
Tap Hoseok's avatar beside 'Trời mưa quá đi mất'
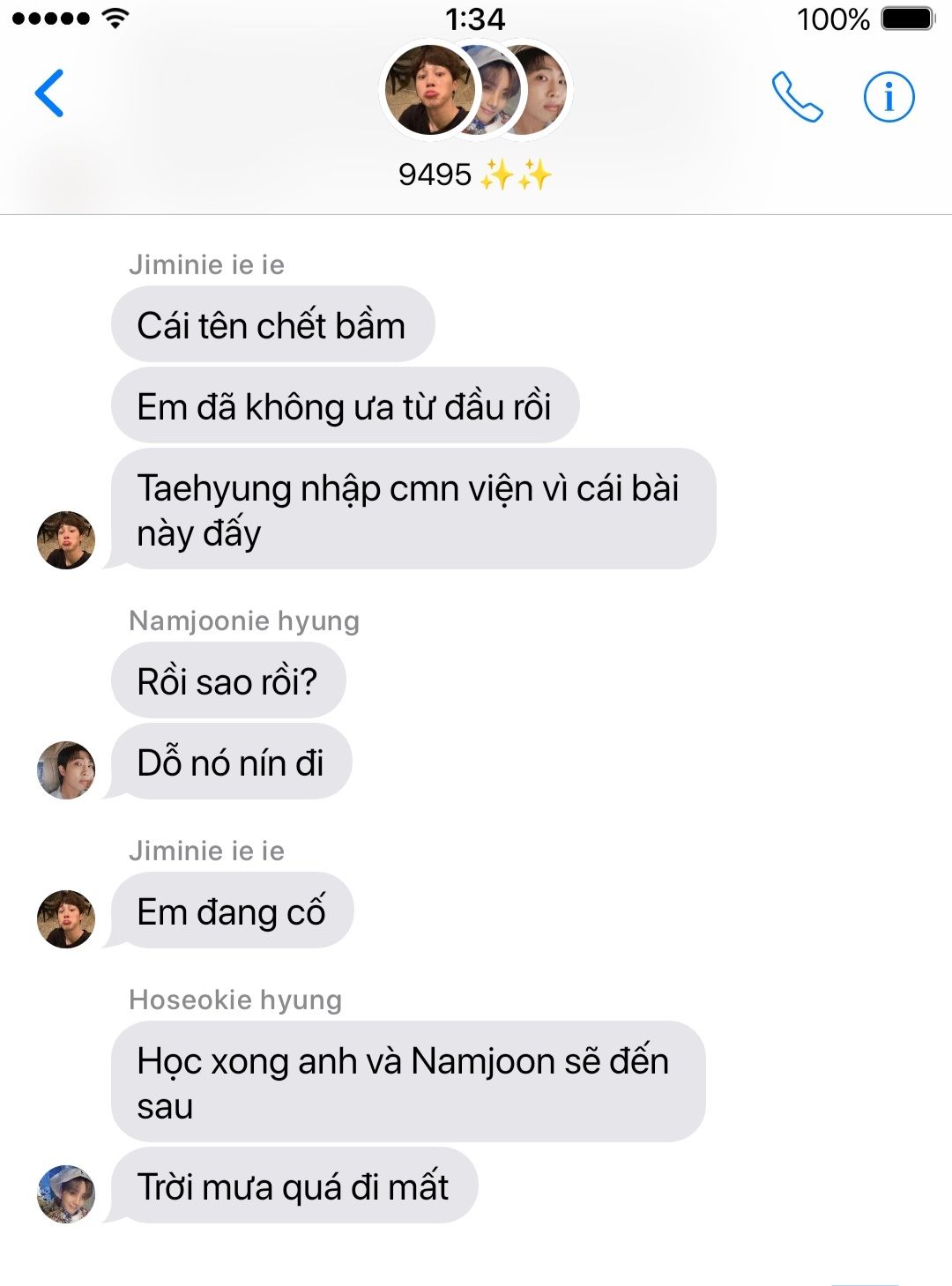tap(66, 1193)
